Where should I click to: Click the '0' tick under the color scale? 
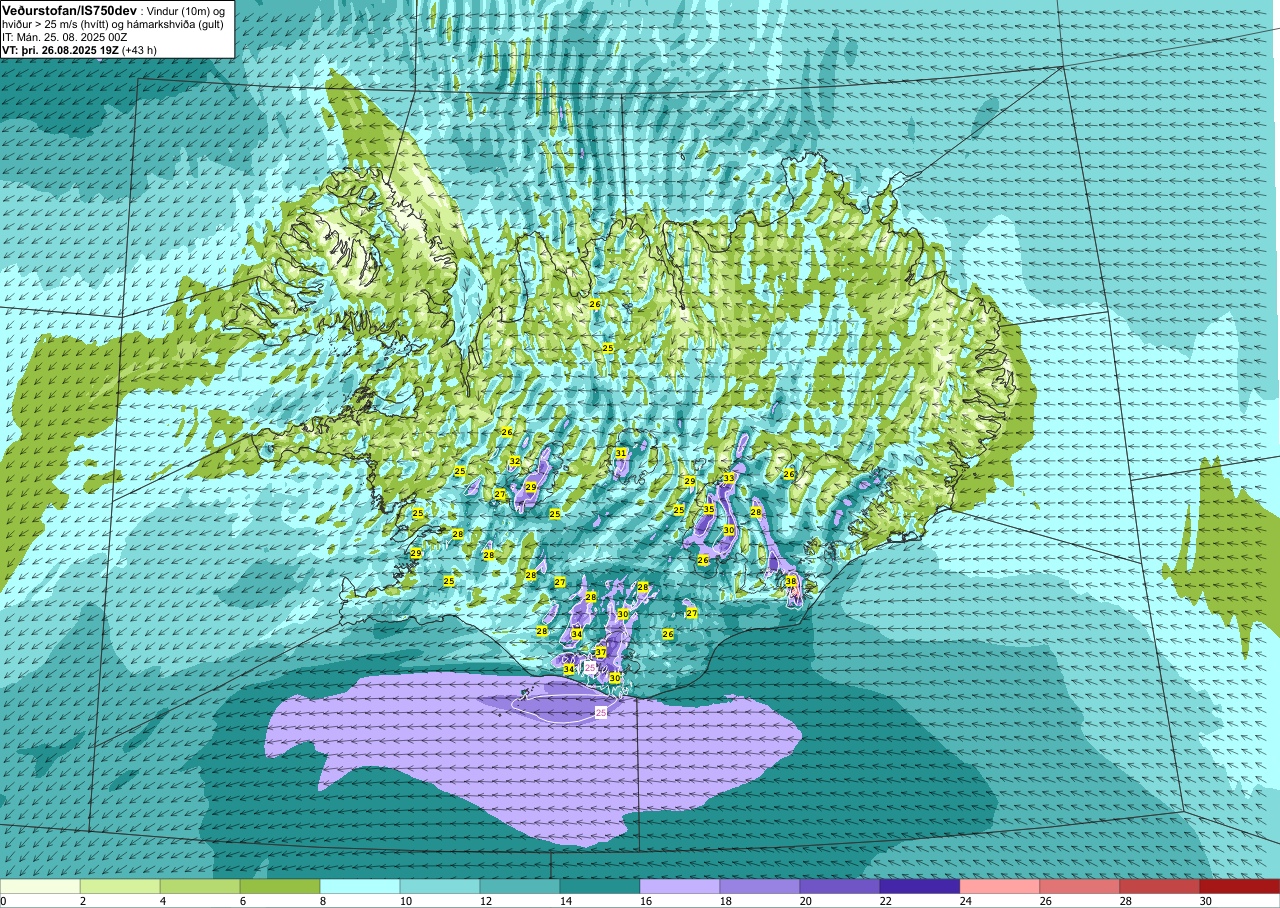click(x=3, y=901)
